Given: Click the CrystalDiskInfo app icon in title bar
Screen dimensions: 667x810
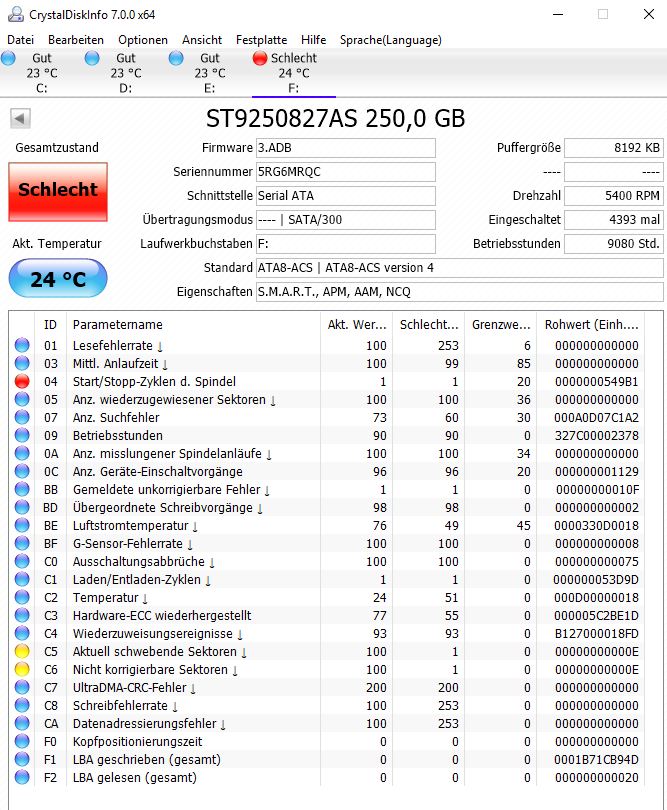Looking at the screenshot, I should [15, 14].
